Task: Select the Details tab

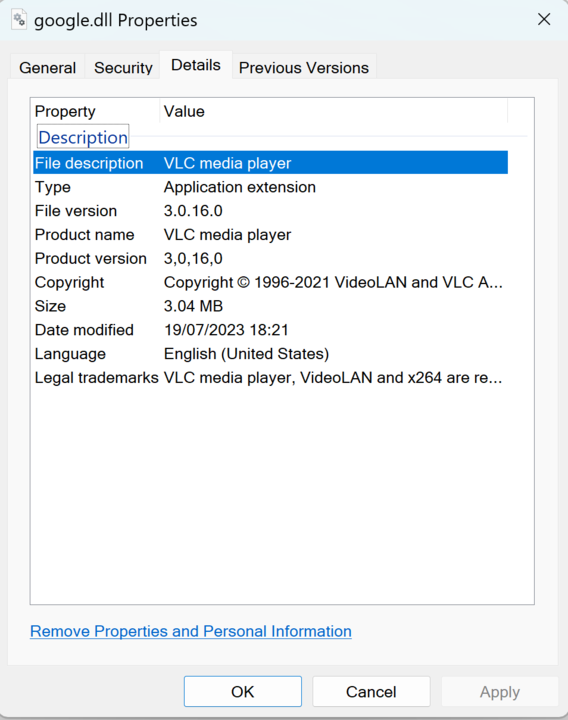Action: (196, 65)
